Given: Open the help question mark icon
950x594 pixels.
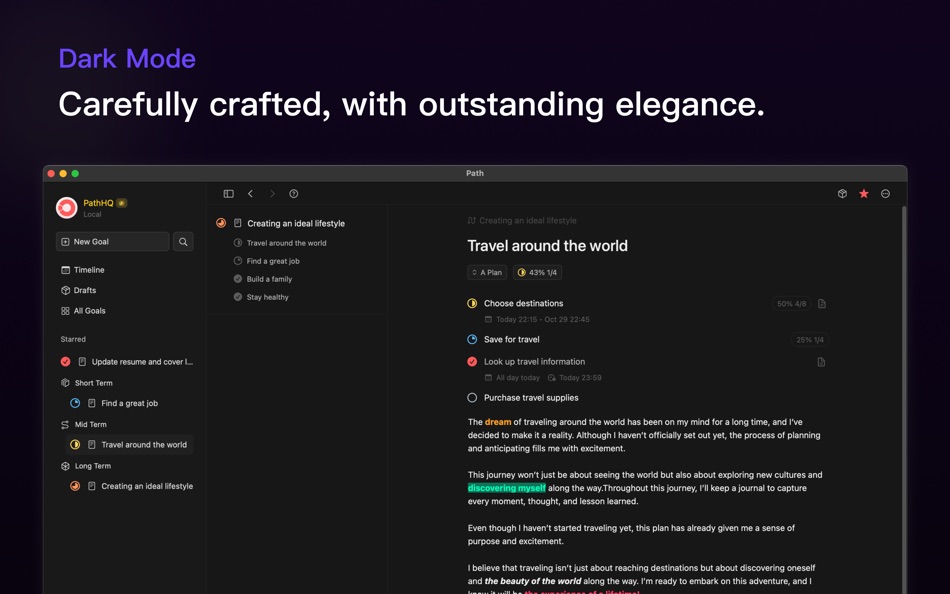Looking at the screenshot, I should [294, 194].
